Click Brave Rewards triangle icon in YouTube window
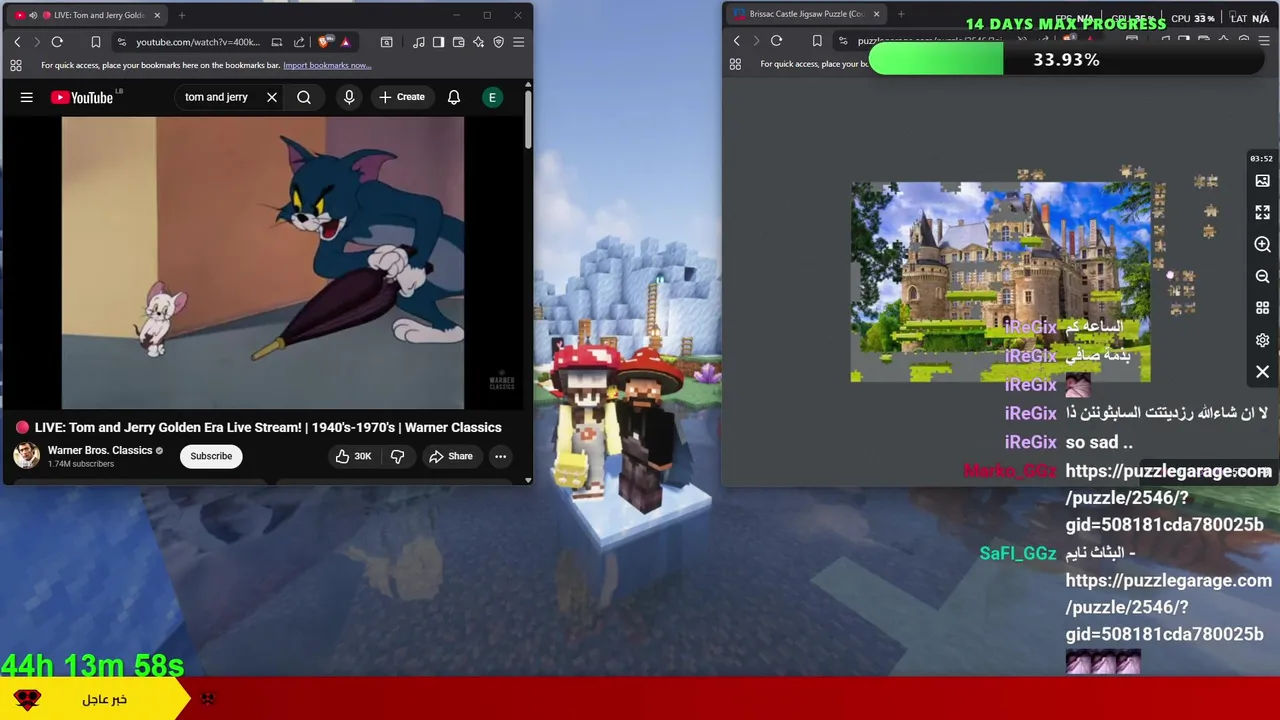 345,42
